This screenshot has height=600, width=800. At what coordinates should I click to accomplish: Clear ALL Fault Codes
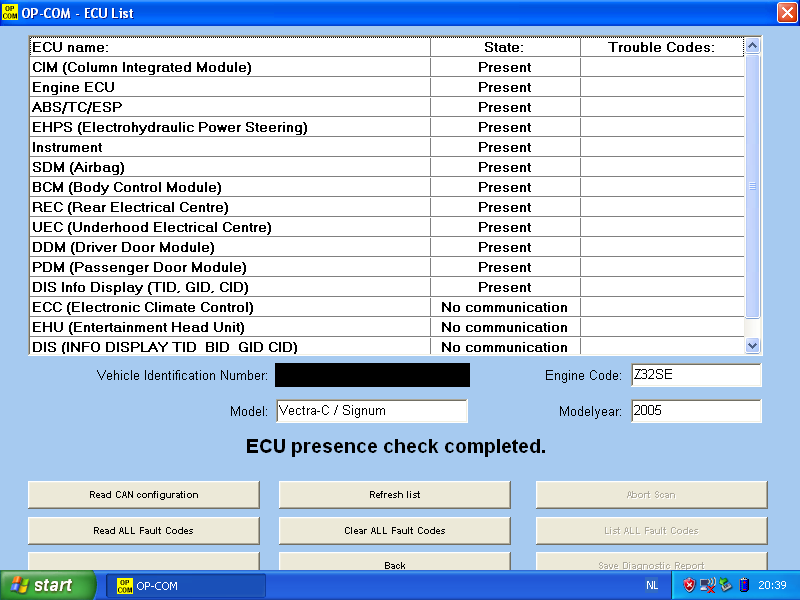tap(395, 531)
